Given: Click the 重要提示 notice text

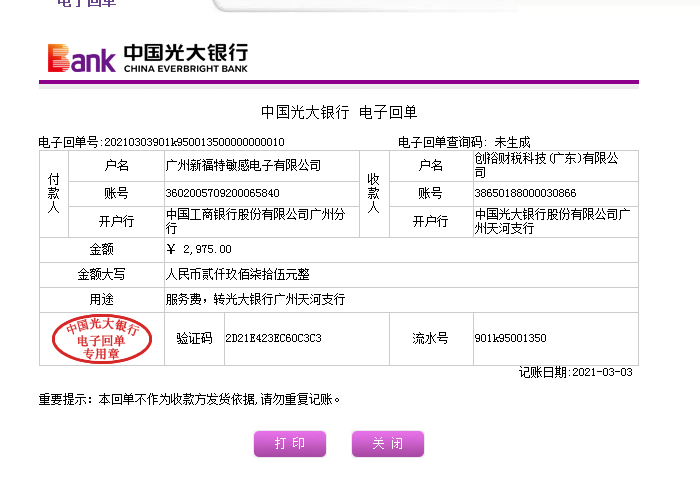Looking at the screenshot, I should pos(190,399).
